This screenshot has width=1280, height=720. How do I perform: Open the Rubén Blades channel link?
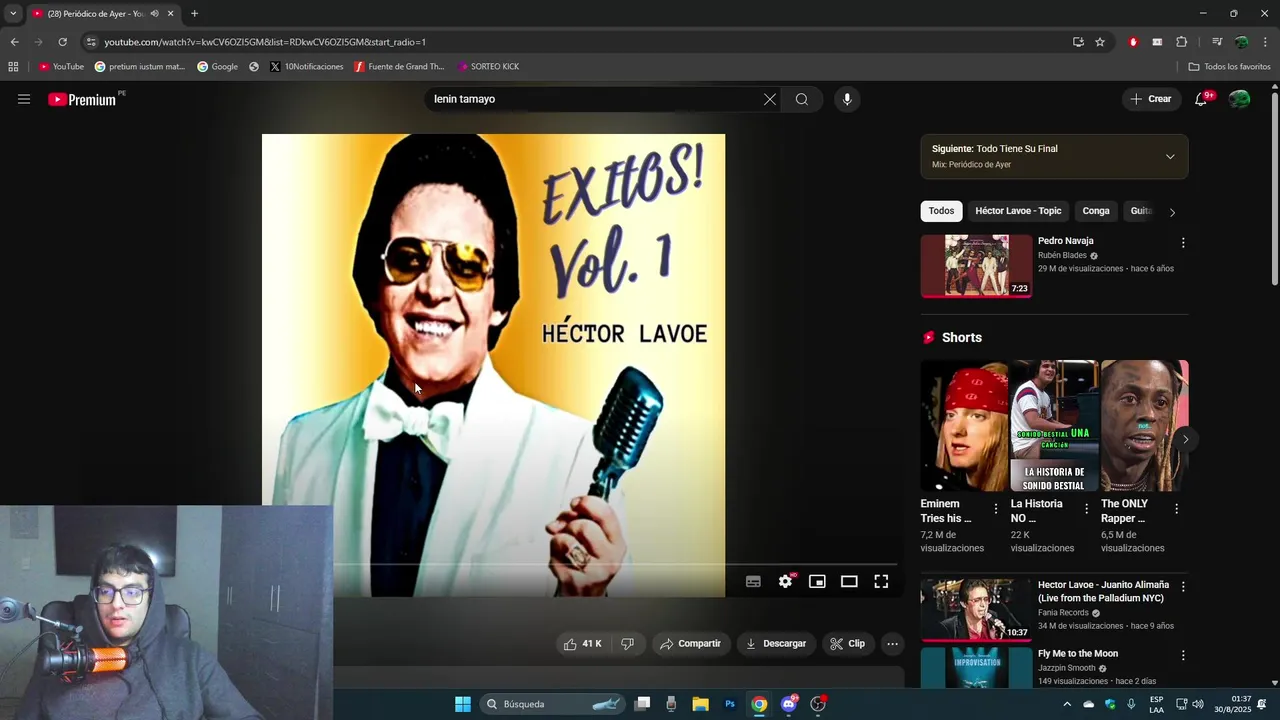tap(1062, 256)
